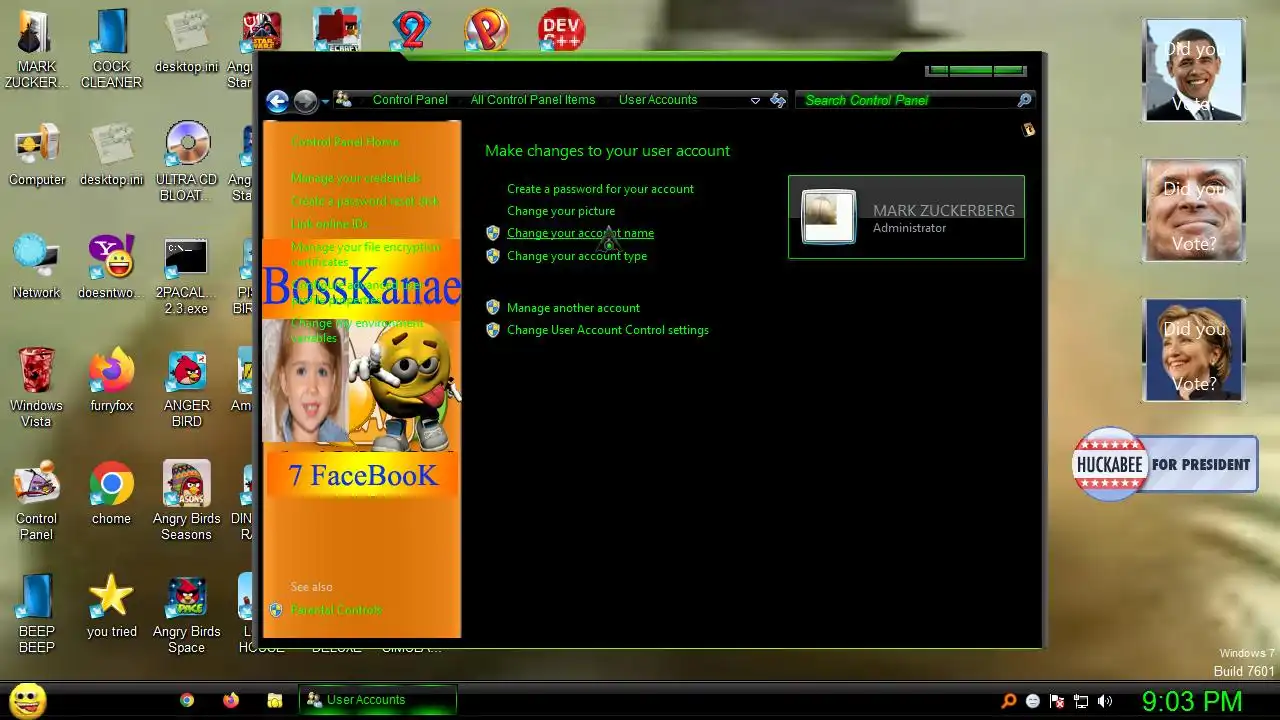Click Change your picture
Screen dimensions: 1280x720
pyautogui.click(x=561, y=211)
